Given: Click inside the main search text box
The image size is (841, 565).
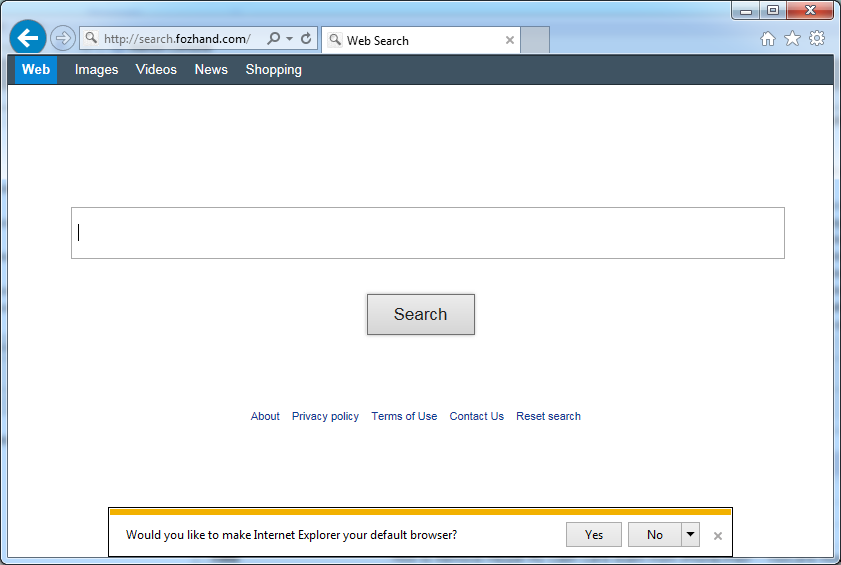Looking at the screenshot, I should pos(427,233).
